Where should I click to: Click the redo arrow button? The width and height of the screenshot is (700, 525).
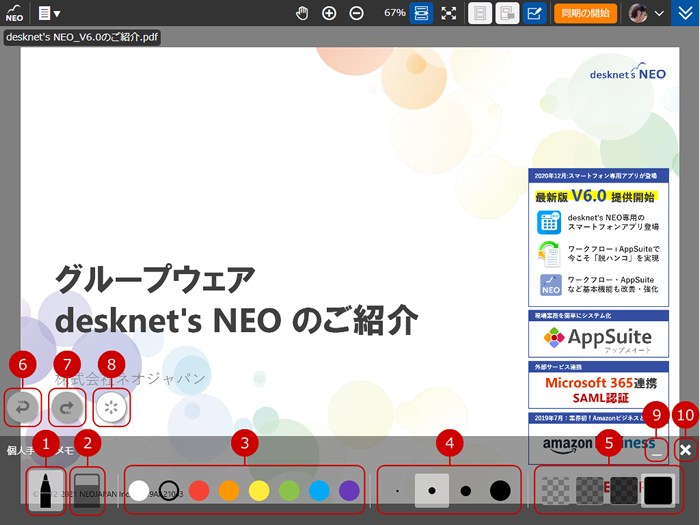pos(66,407)
